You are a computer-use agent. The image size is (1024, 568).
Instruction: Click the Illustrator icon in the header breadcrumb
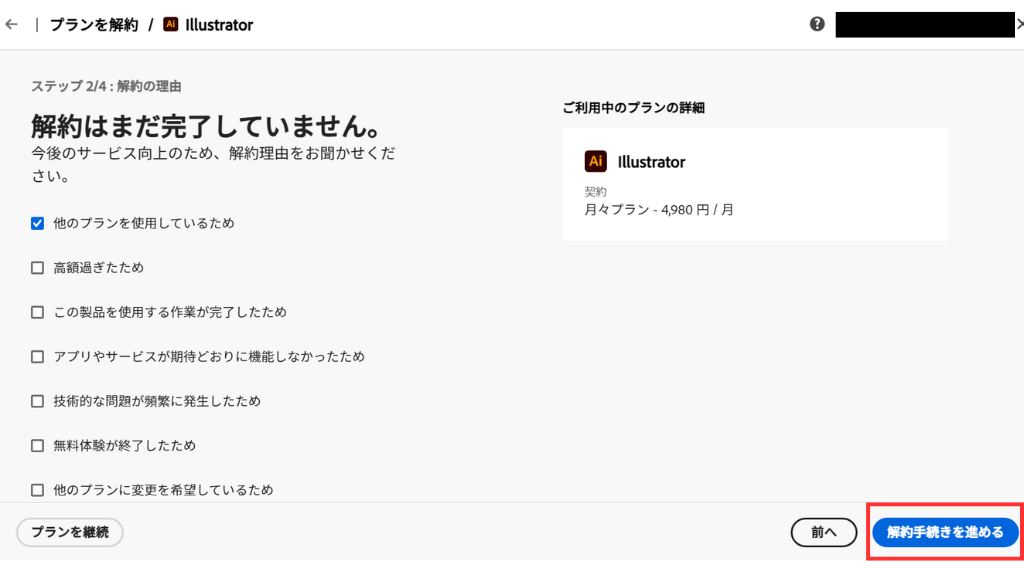[170, 25]
